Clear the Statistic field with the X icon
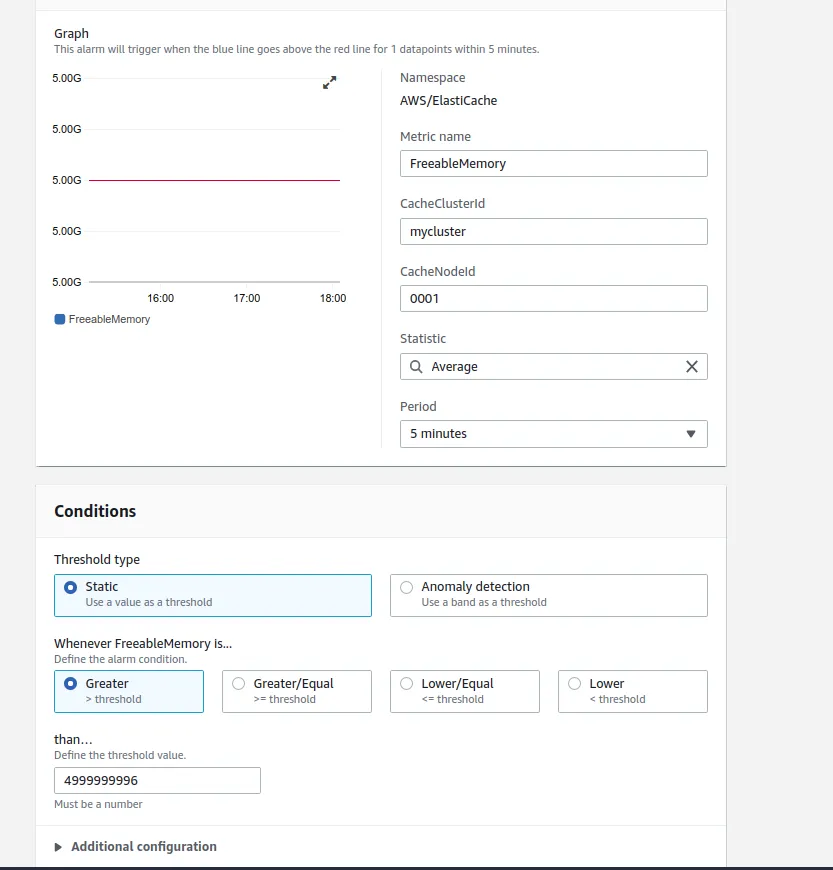 691,367
